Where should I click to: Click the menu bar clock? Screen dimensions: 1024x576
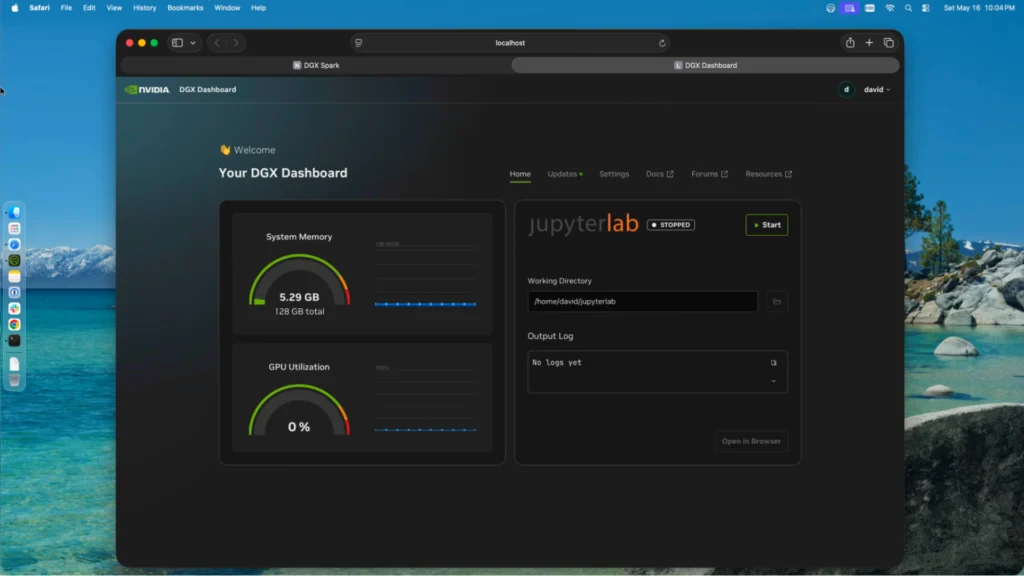click(x=979, y=8)
